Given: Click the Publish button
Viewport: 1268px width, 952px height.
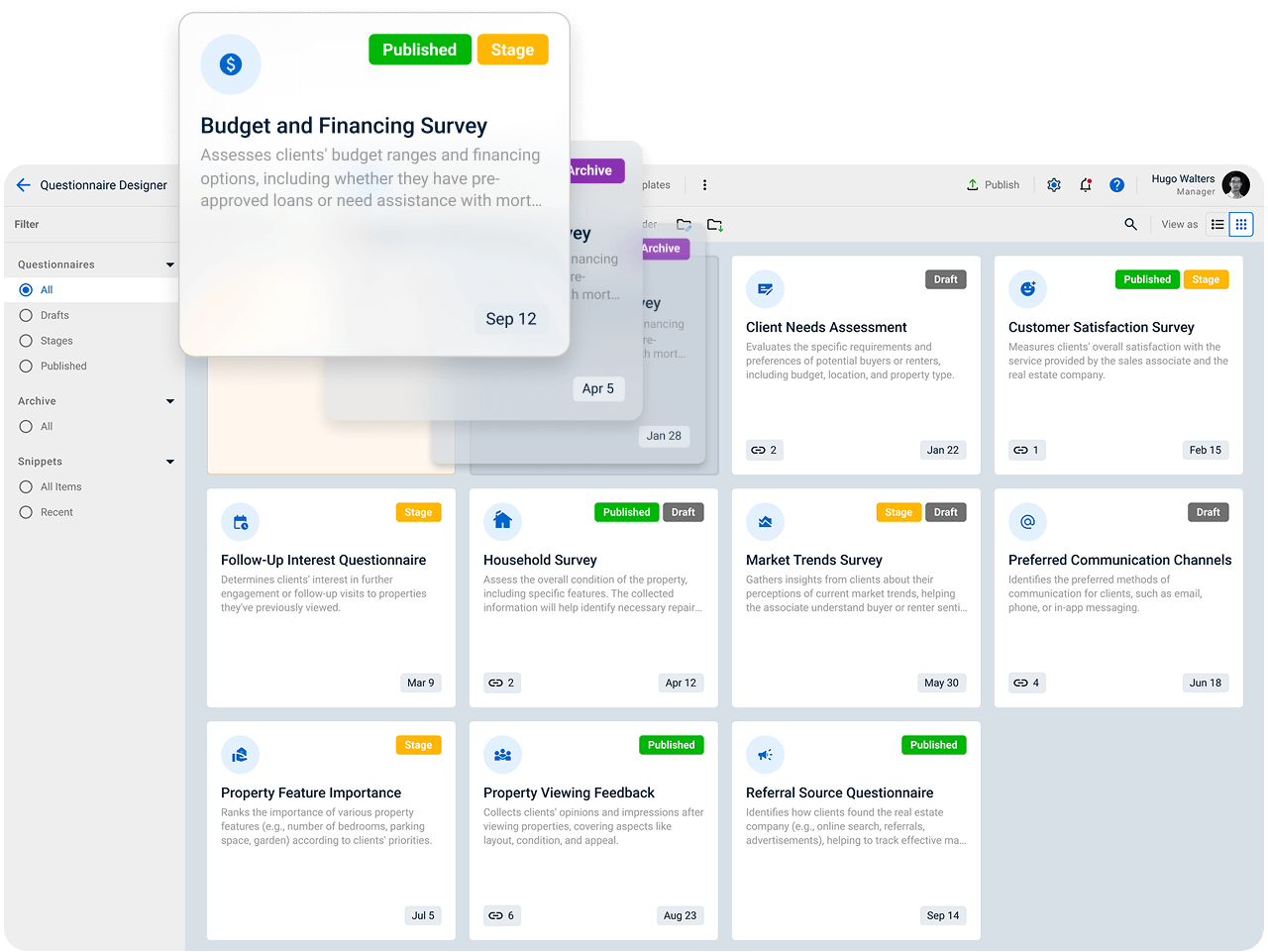Looking at the screenshot, I should (x=993, y=185).
